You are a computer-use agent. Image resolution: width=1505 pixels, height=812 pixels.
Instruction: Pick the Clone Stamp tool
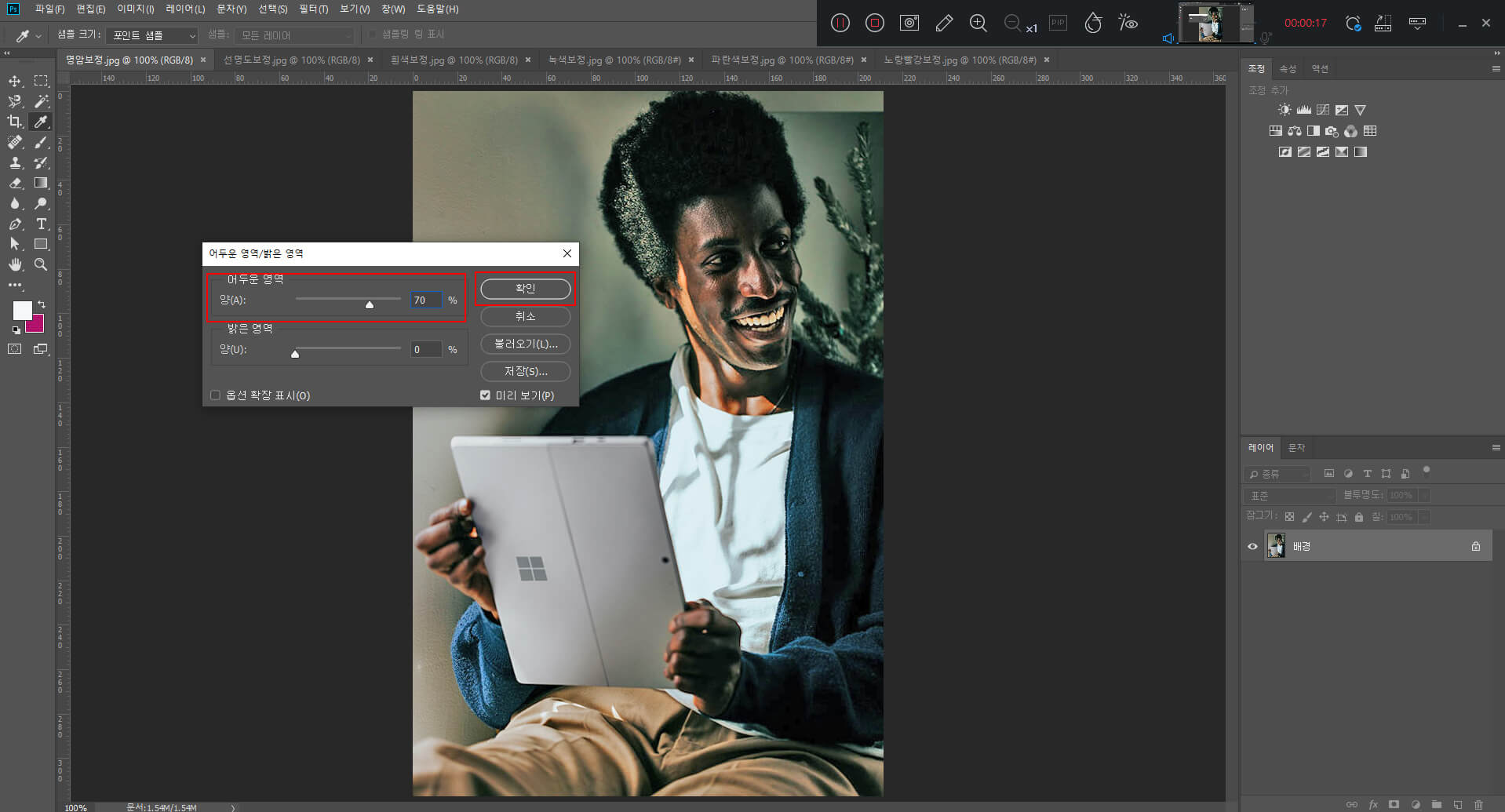[15, 162]
